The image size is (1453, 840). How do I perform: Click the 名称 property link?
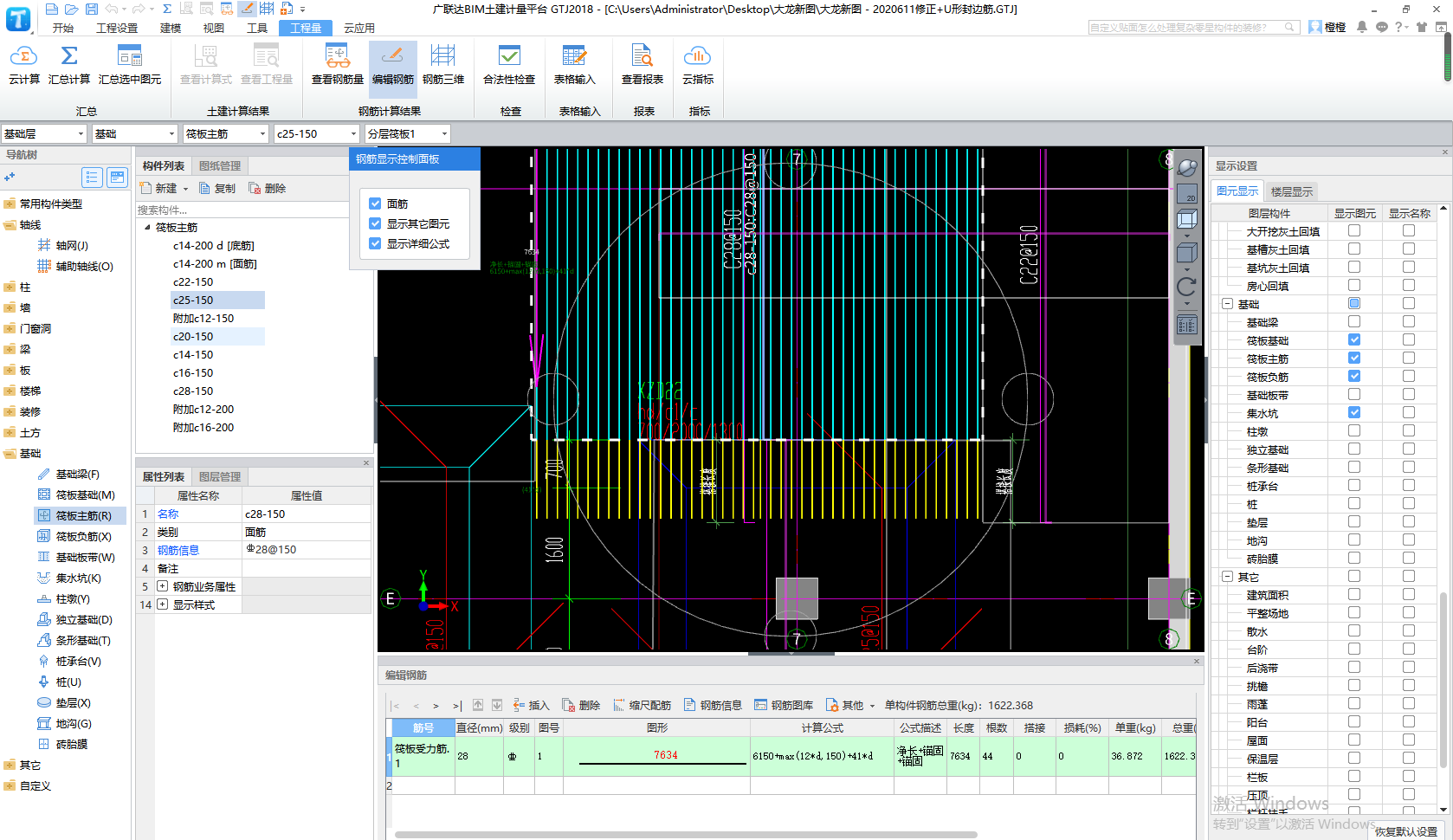tap(168, 514)
